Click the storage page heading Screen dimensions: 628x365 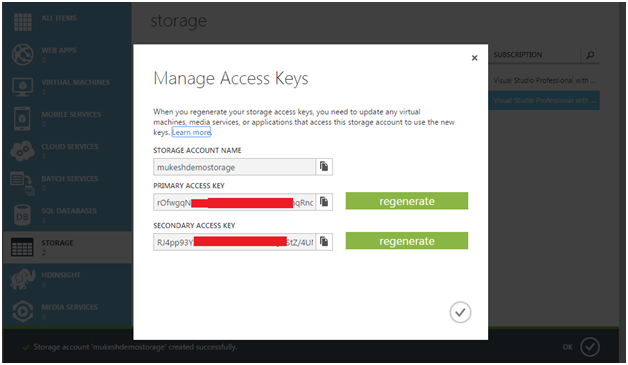coord(179,22)
